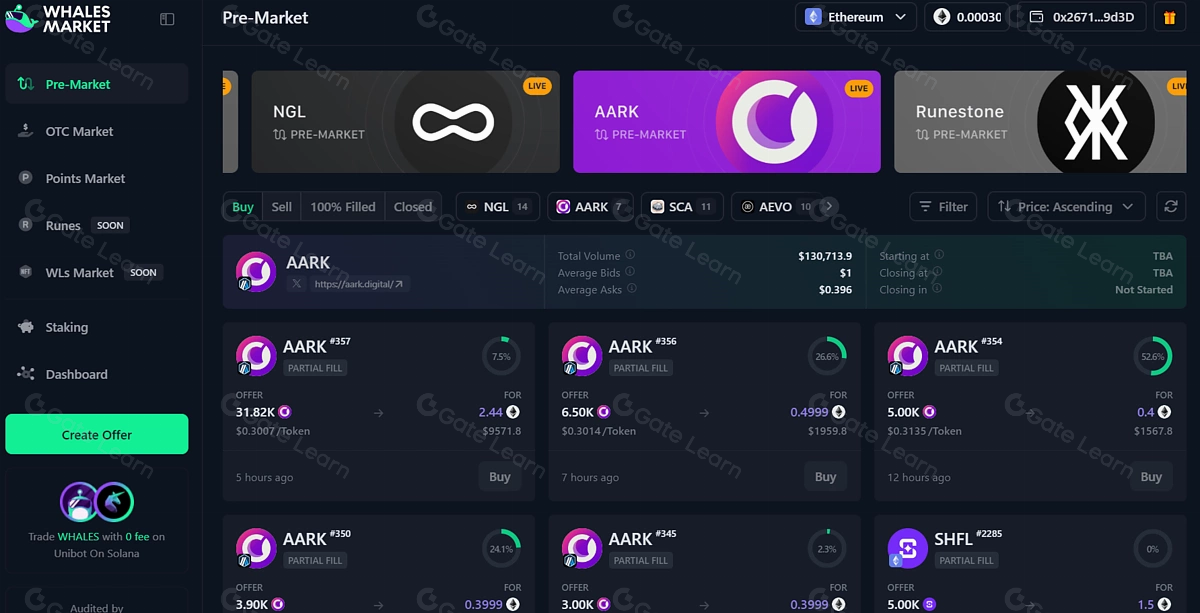
Task: Click the orange gift rewards icon
Action: tap(1171, 17)
